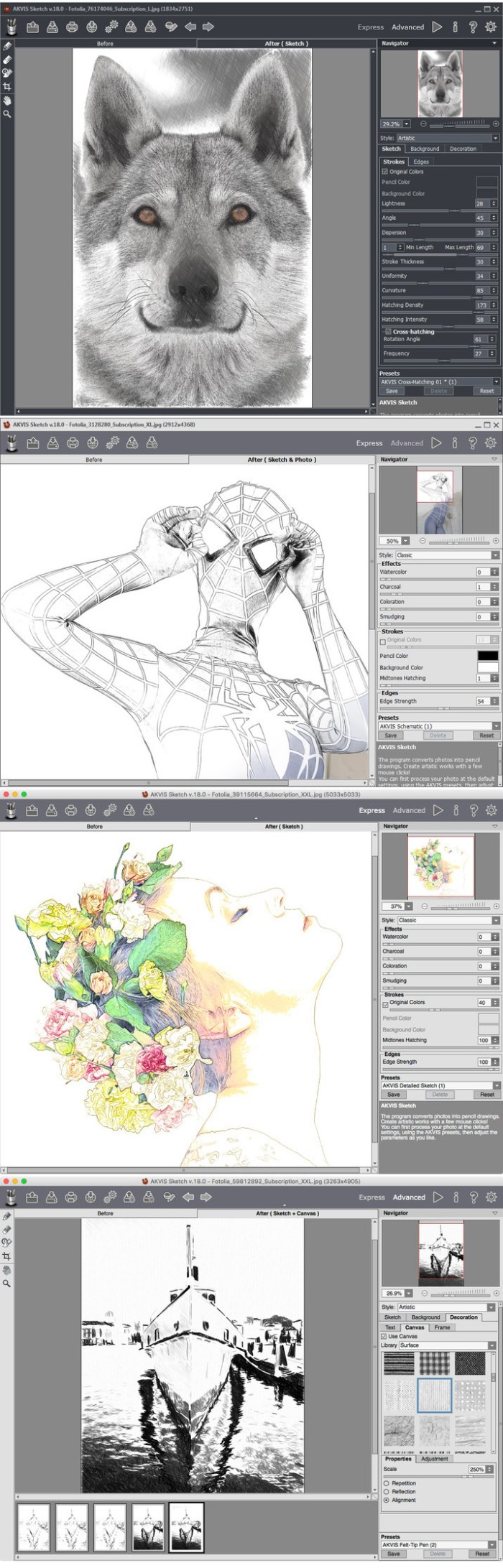Open the Library Surface dropdown

(448, 1345)
